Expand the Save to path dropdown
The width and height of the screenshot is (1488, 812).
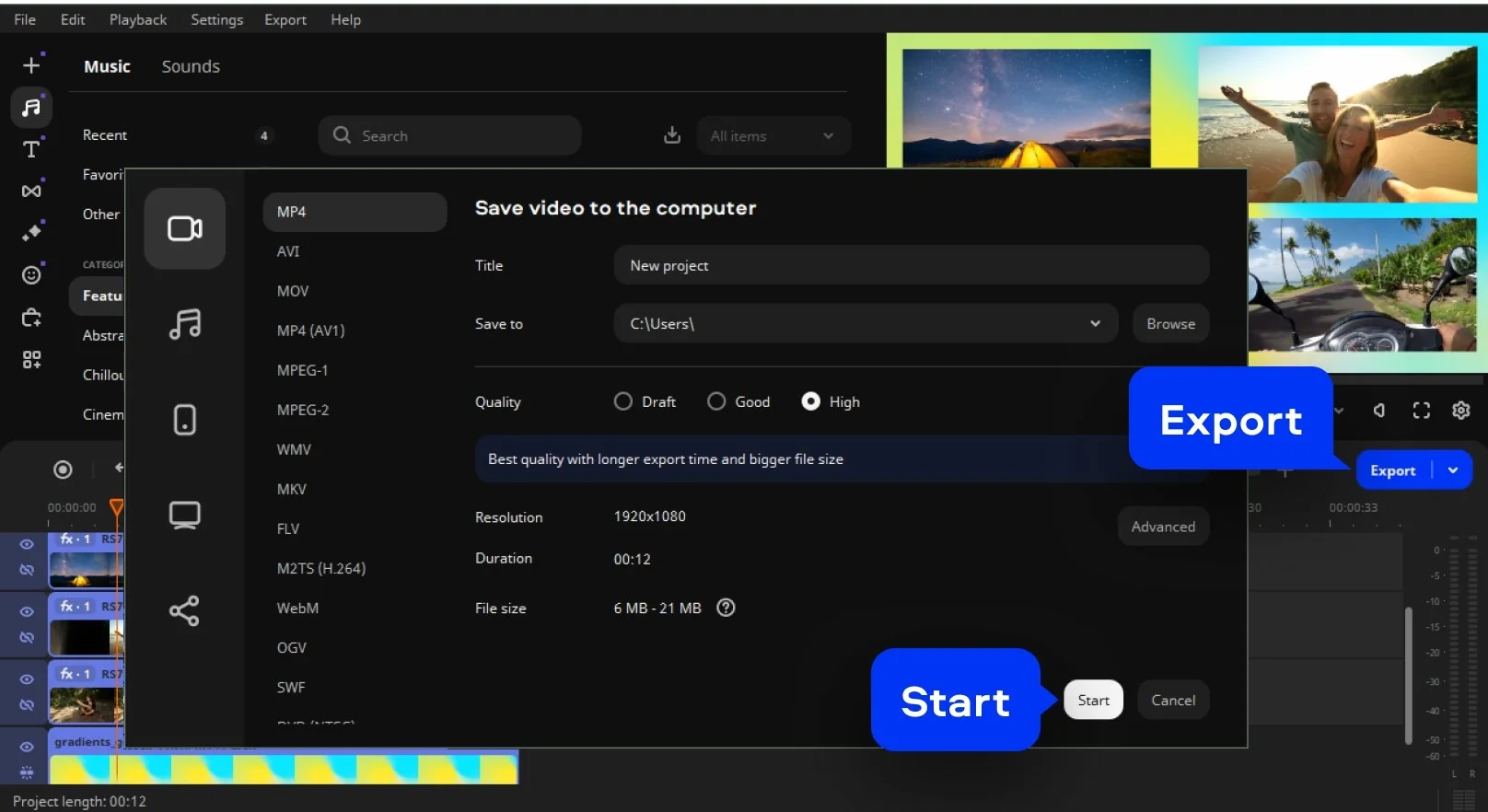(1095, 323)
